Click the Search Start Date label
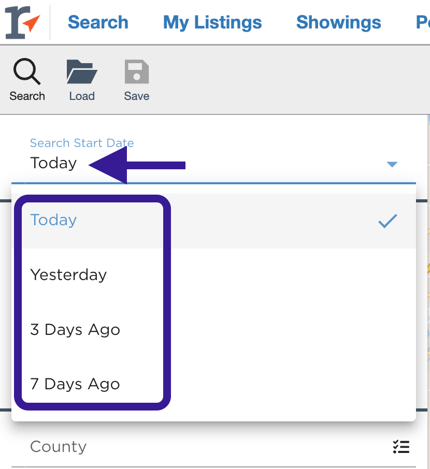The height and width of the screenshot is (469, 430). point(82,143)
